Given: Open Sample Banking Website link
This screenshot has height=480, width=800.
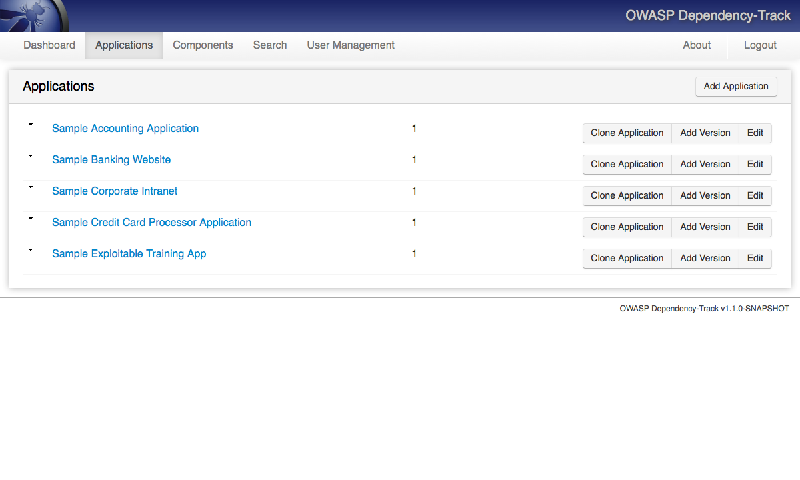Looking at the screenshot, I should 111,160.
